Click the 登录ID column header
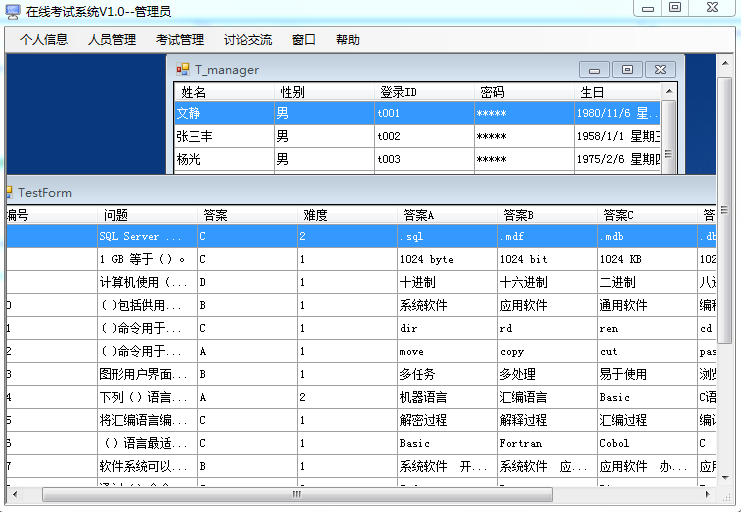 424,92
